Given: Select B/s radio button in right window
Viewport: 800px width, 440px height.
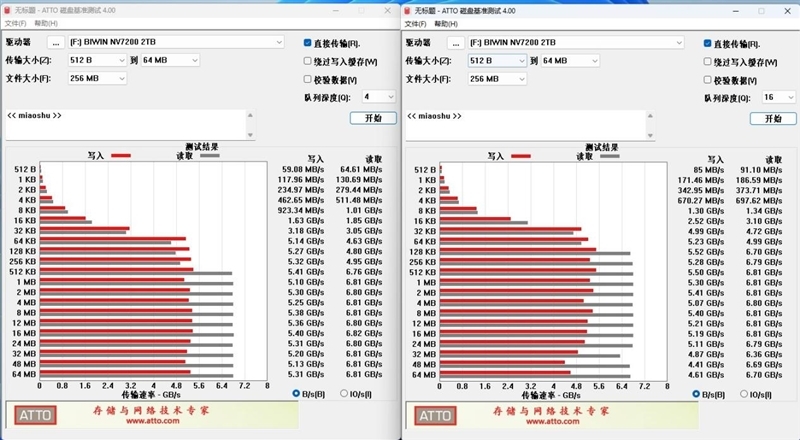Looking at the screenshot, I should [696, 394].
